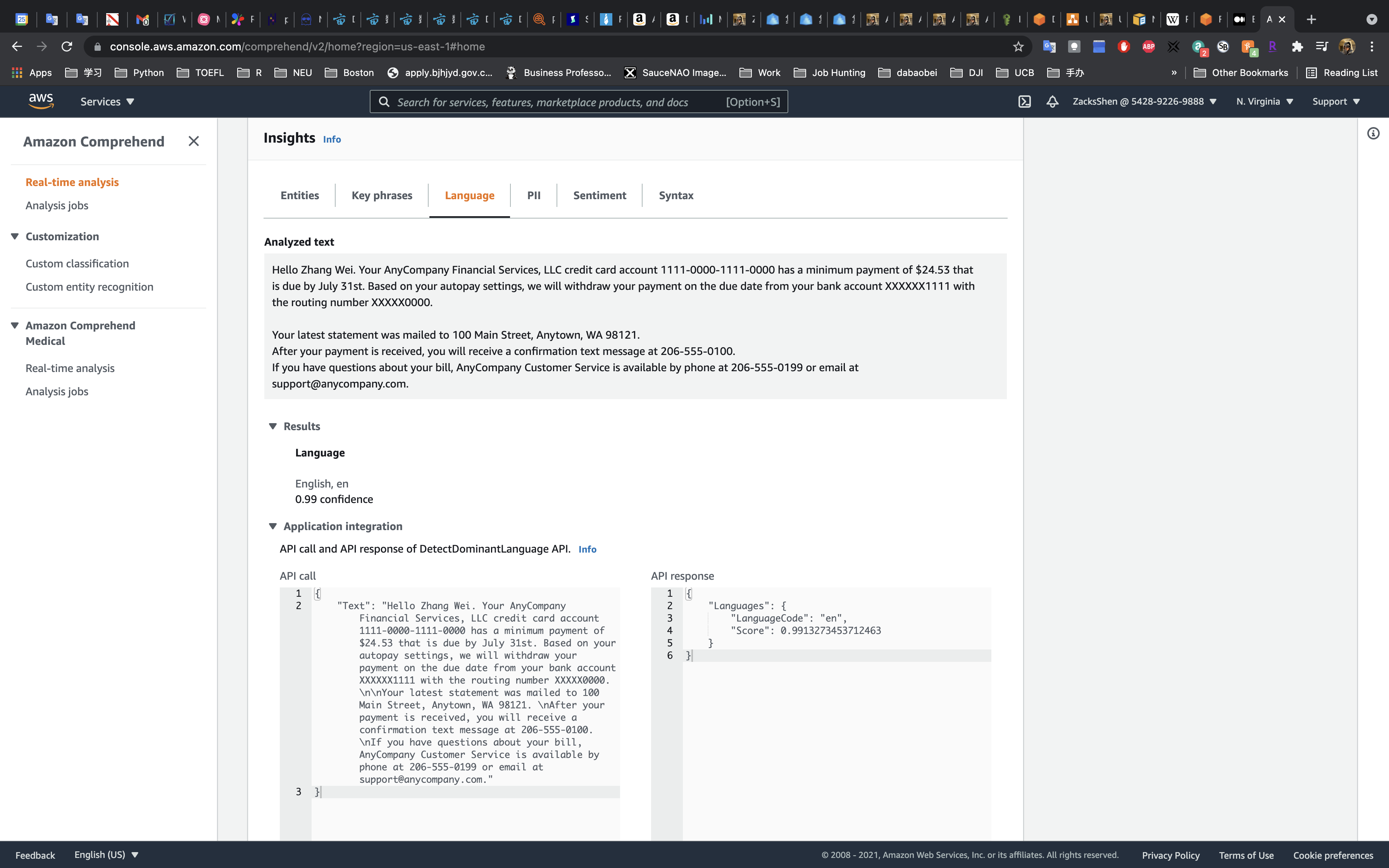Open the info panel circle icon

[1373, 134]
